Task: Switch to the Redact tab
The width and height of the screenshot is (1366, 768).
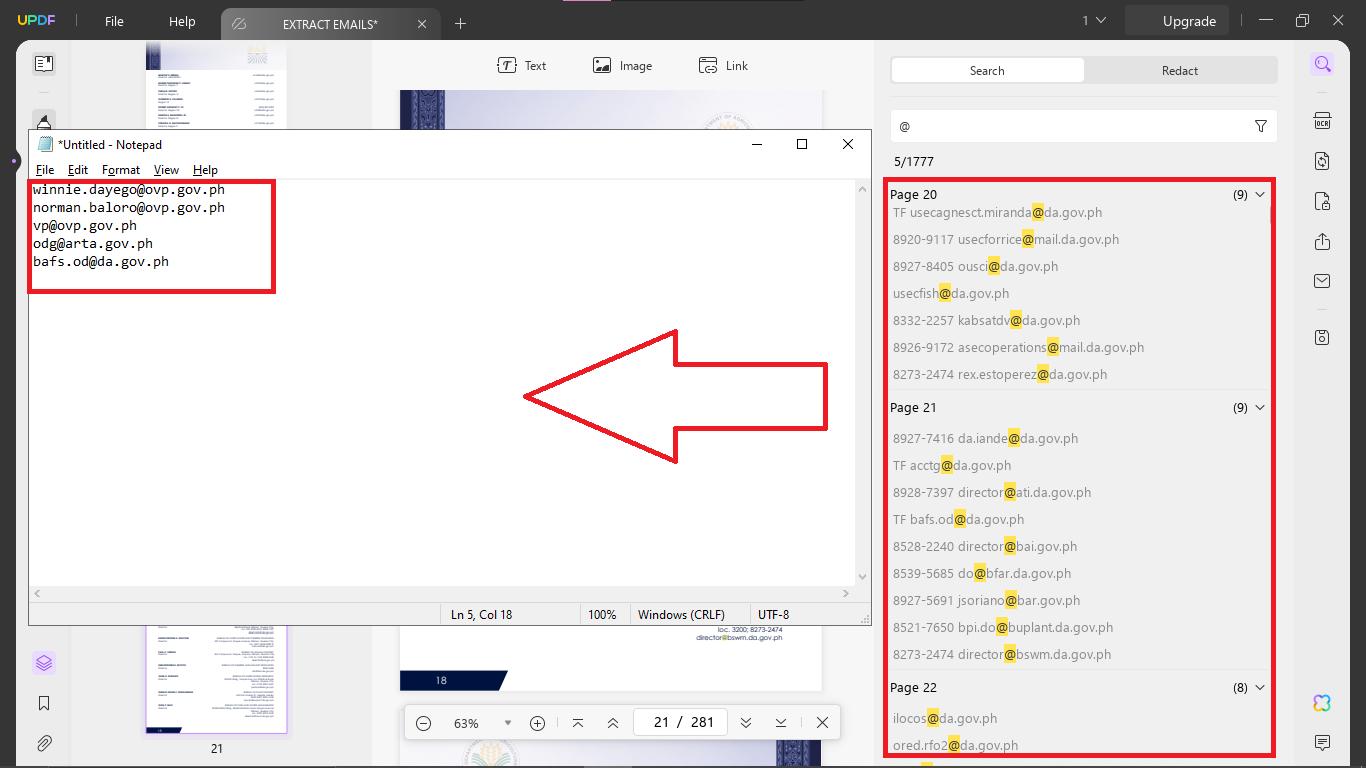Action: tap(1179, 70)
